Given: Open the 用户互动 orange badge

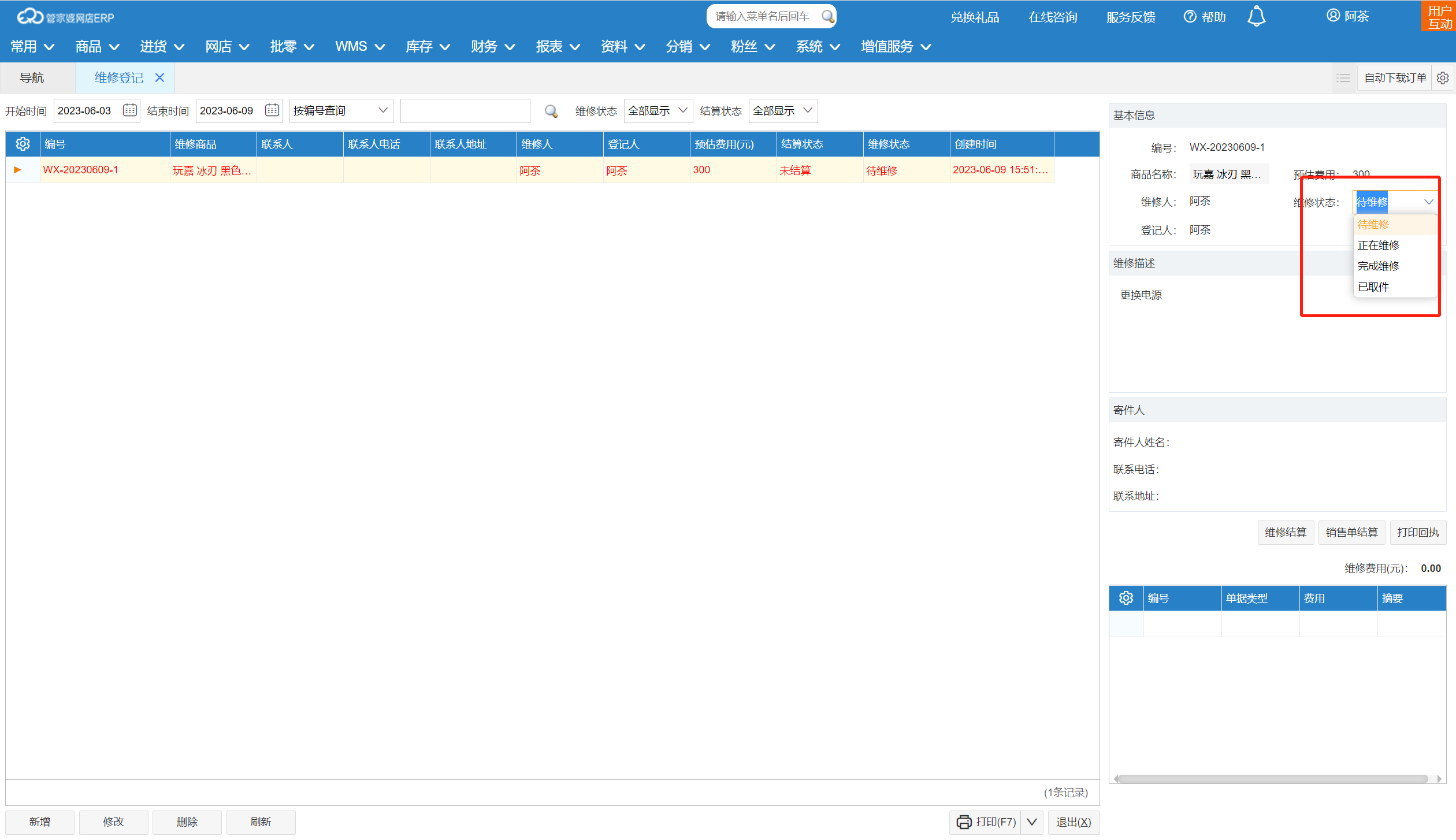Looking at the screenshot, I should (1439, 16).
